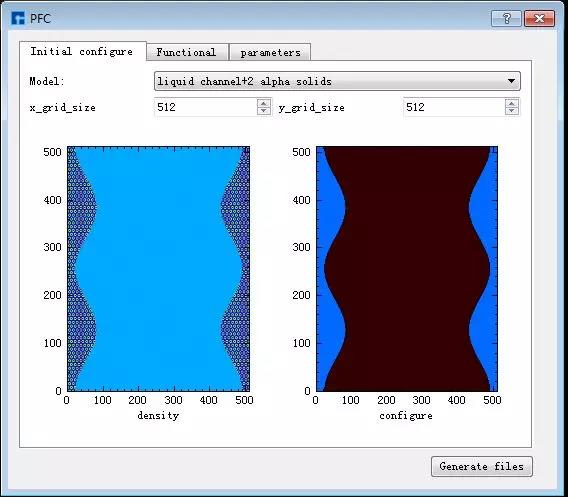
Task: Click the question mark help button
Action: coord(506,18)
